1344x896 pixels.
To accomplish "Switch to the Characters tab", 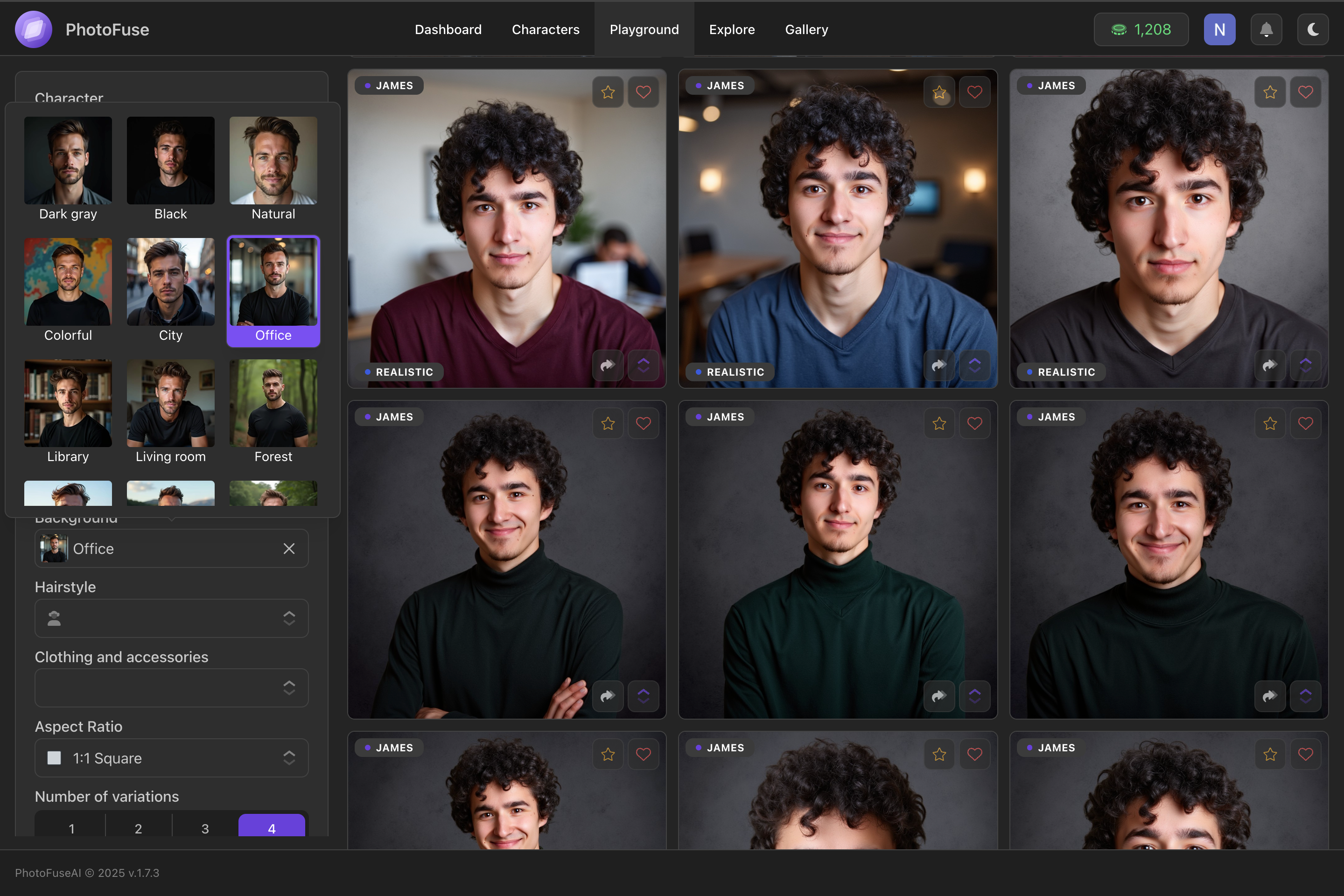I will [545, 29].
